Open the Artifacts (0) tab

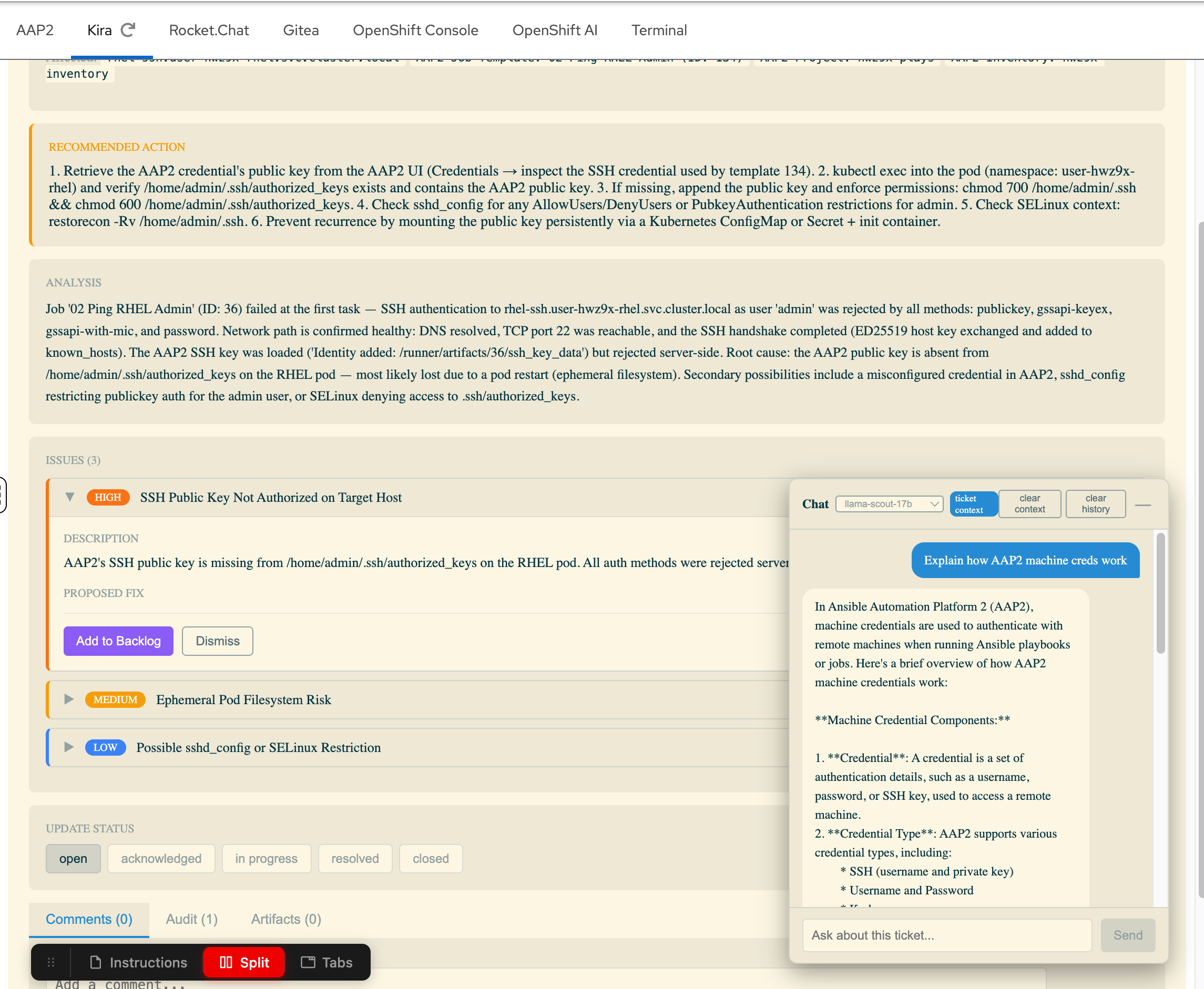(286, 919)
